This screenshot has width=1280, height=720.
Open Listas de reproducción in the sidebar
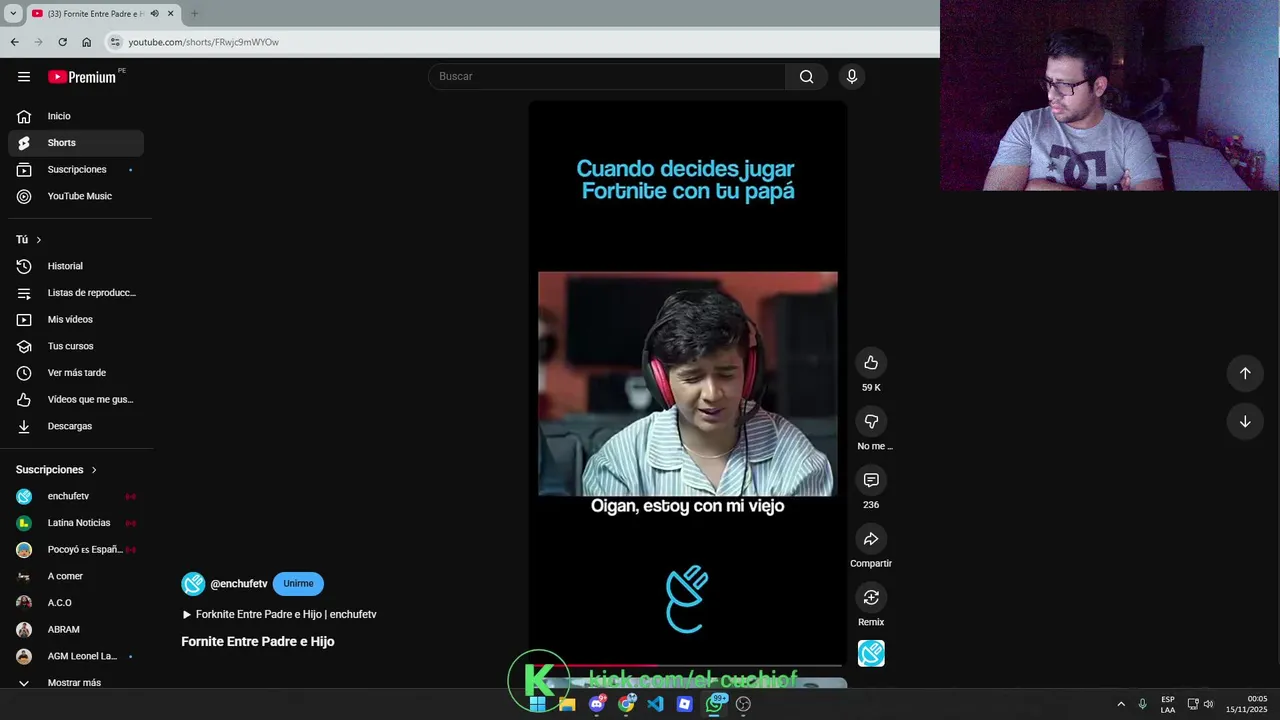point(76,293)
